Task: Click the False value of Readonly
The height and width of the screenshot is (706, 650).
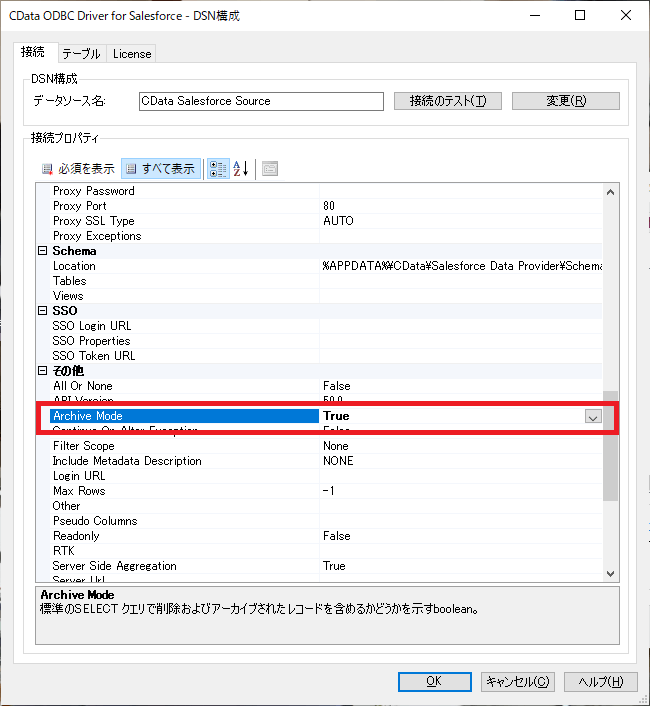Action: pos(337,536)
